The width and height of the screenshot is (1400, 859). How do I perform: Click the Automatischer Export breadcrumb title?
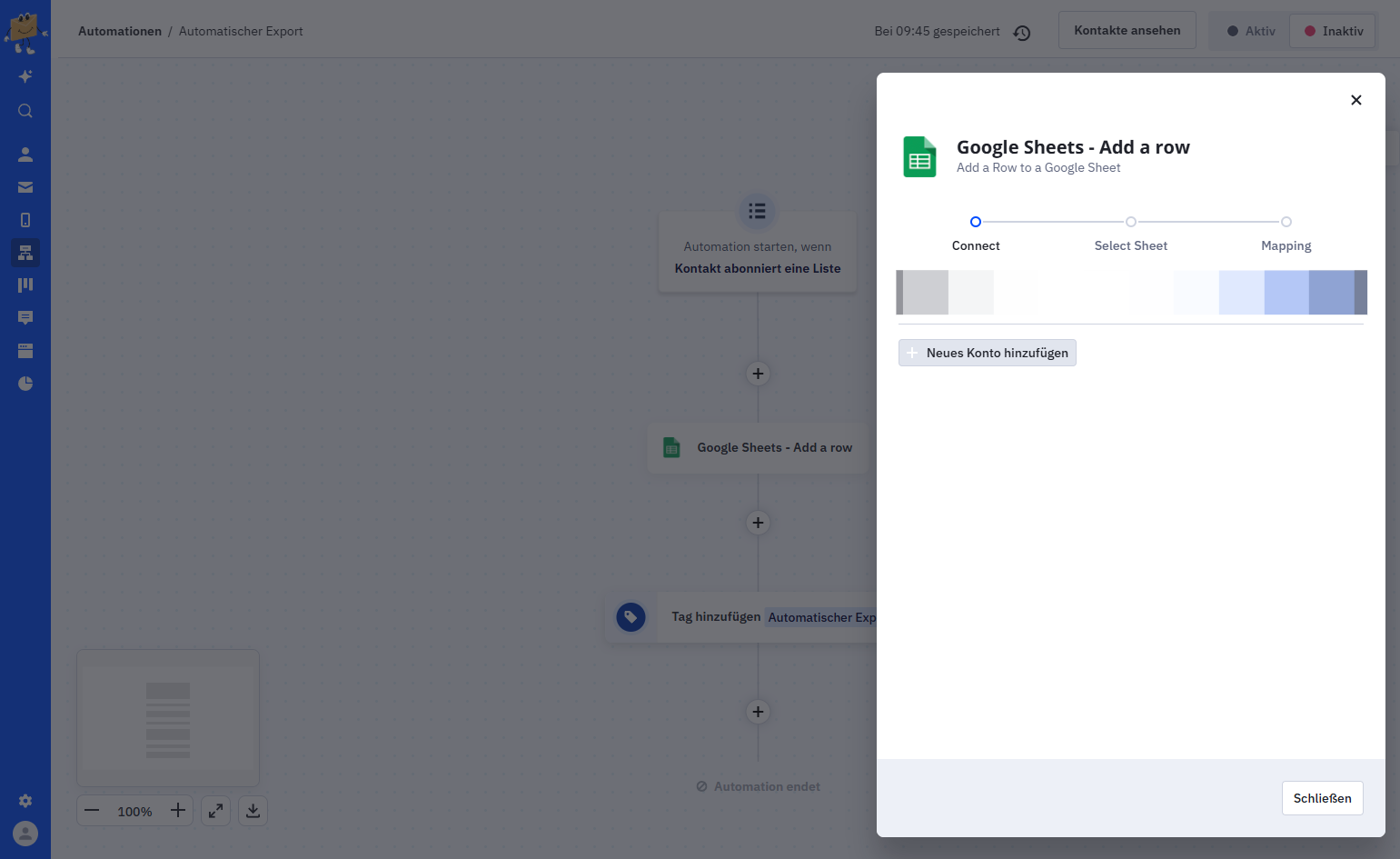tap(241, 31)
